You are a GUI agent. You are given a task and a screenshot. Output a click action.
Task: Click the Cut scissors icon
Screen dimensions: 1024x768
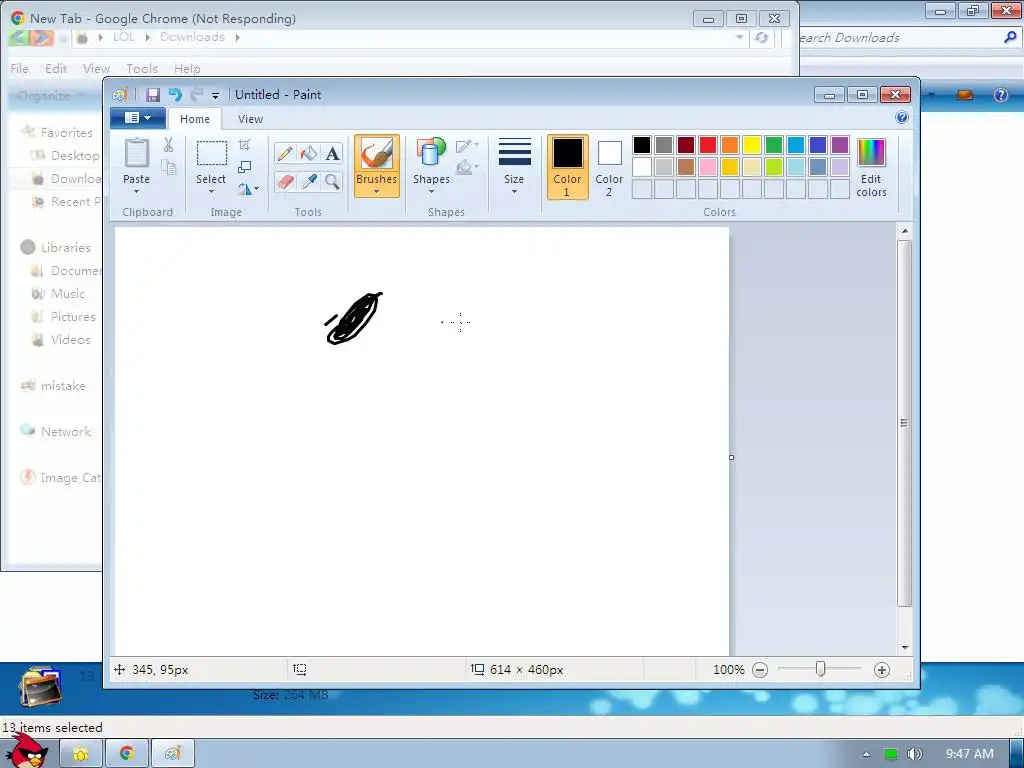(x=168, y=145)
